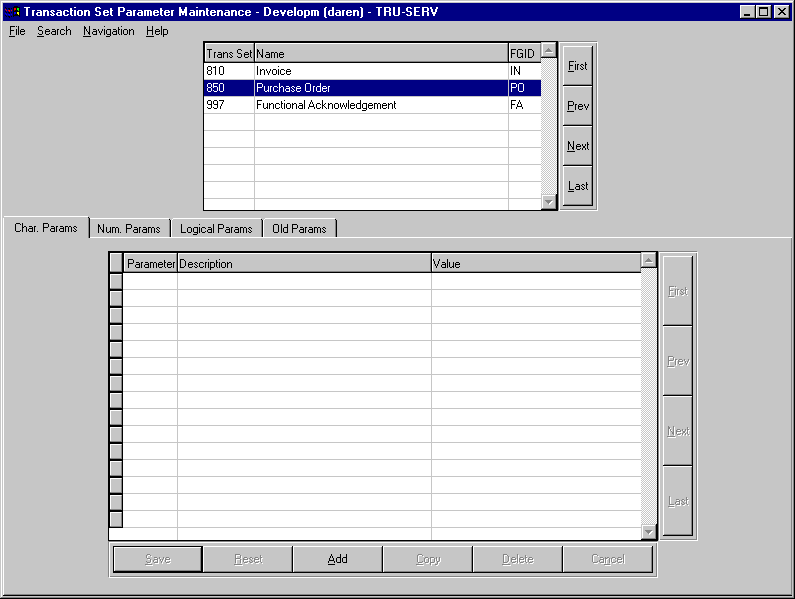The image size is (795, 599).
Task: Click first row selector in parameter grid
Action: [x=115, y=281]
